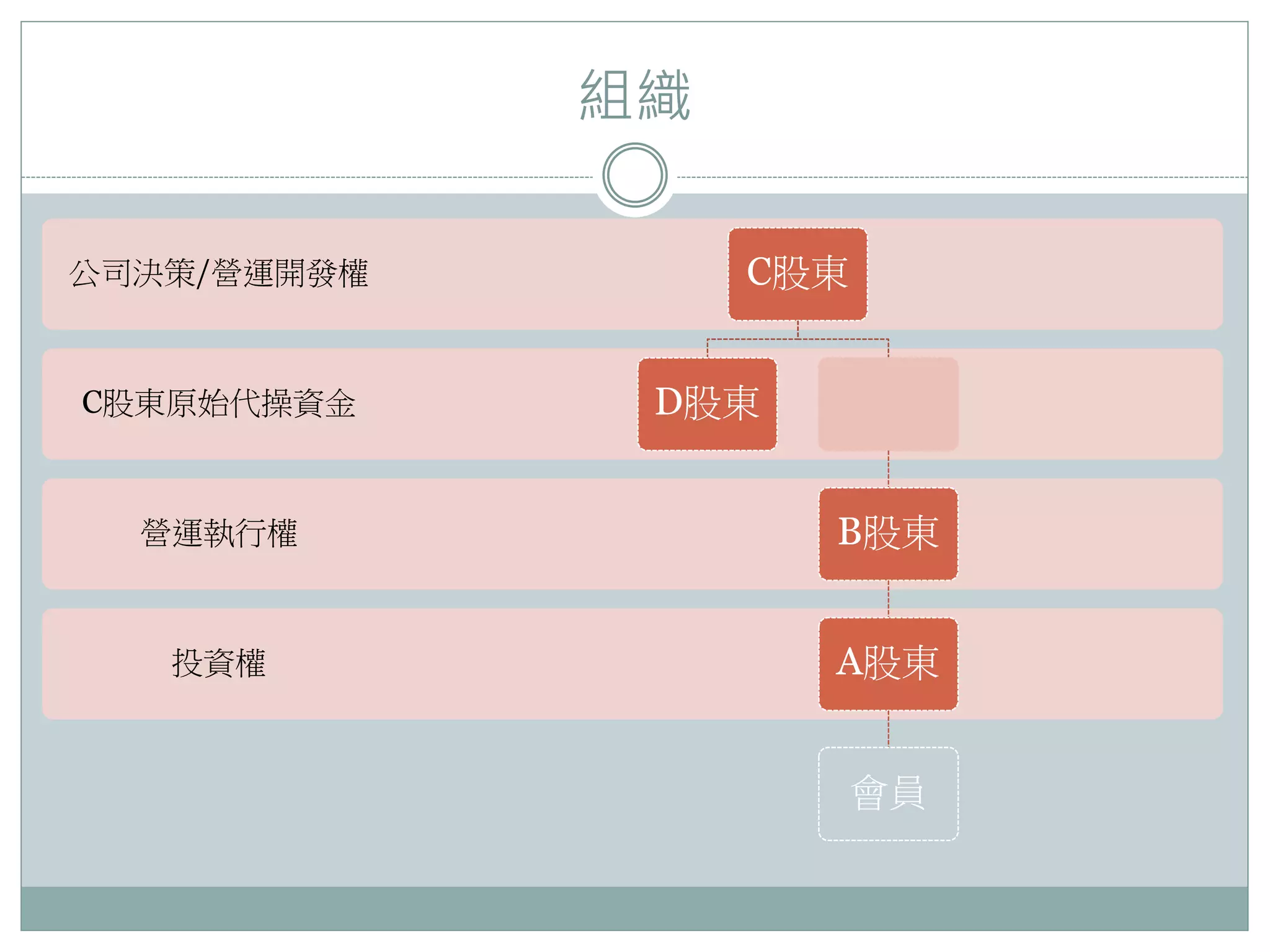Screen dimensions: 1270x952
Task: Click the B股東 node
Action: pos(889,534)
